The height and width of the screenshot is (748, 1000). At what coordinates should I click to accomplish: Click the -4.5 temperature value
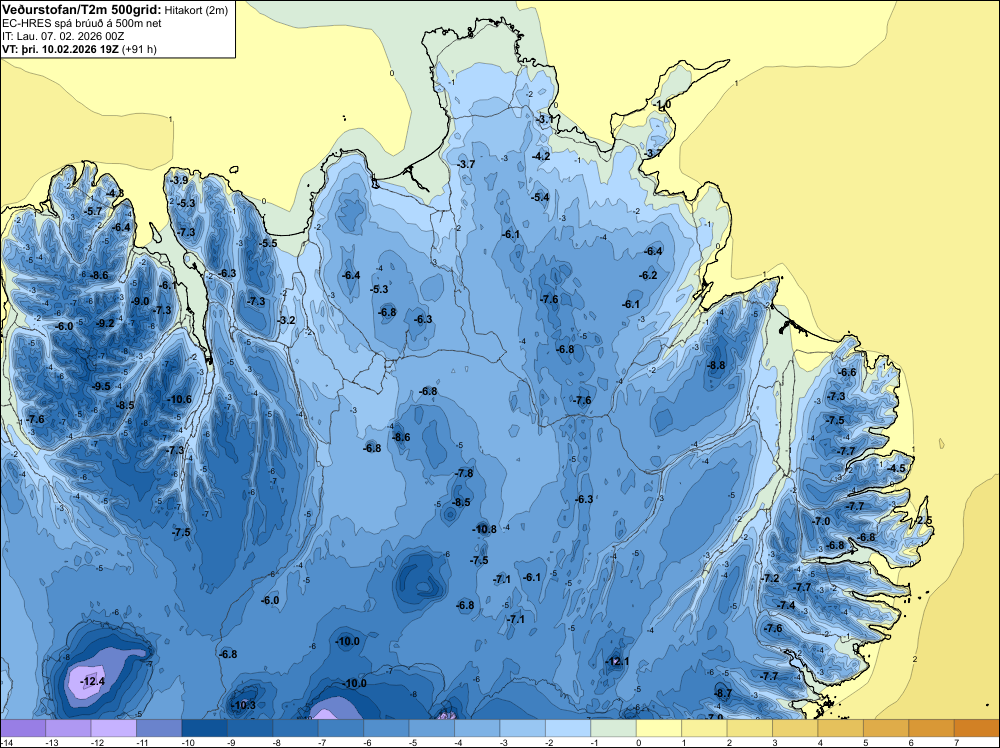tap(897, 468)
